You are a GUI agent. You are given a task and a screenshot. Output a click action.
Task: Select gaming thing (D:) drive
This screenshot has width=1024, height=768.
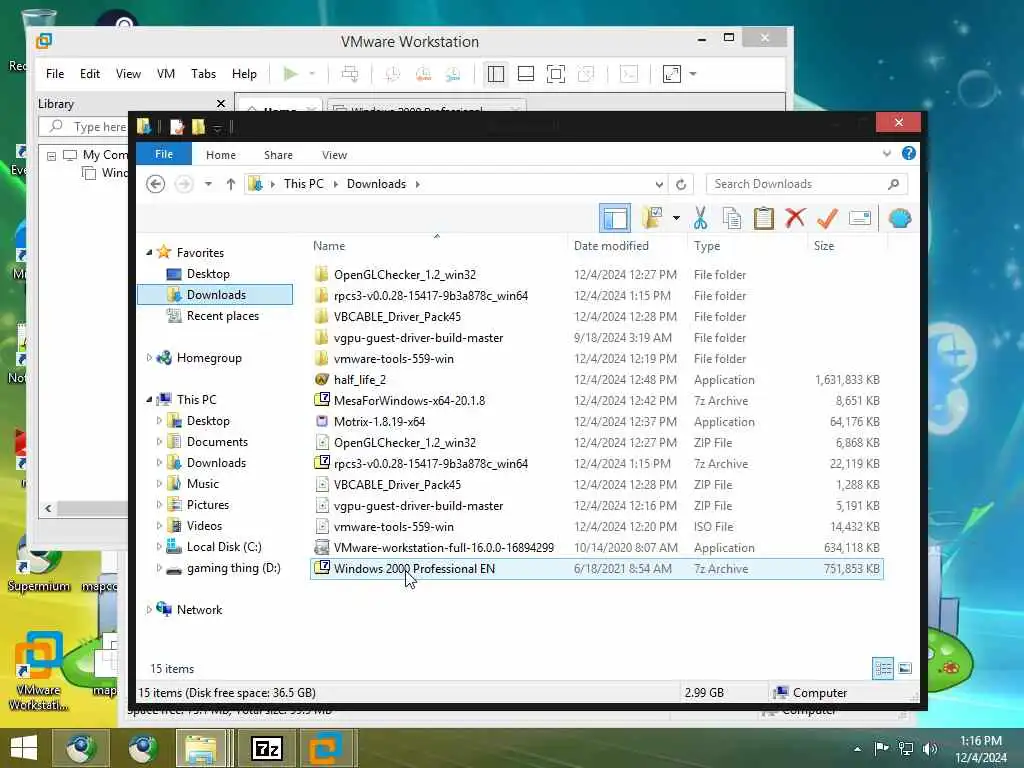pyautogui.click(x=233, y=568)
